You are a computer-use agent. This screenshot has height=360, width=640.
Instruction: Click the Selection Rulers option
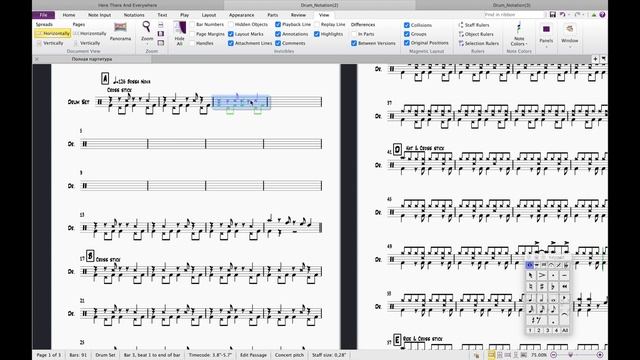click(478, 43)
